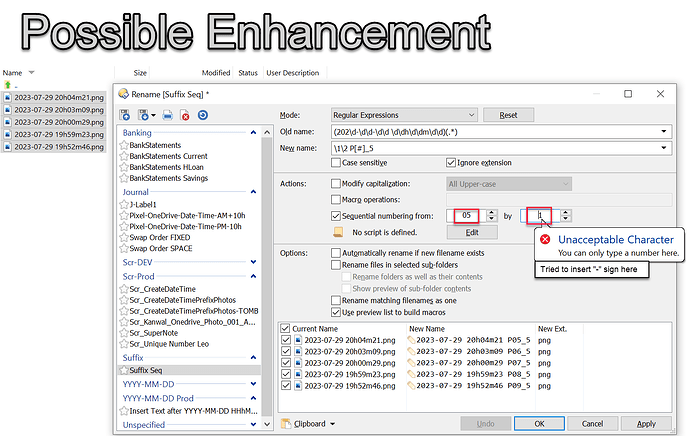Click the User Description column header
690x436 pixels.
tap(293, 73)
